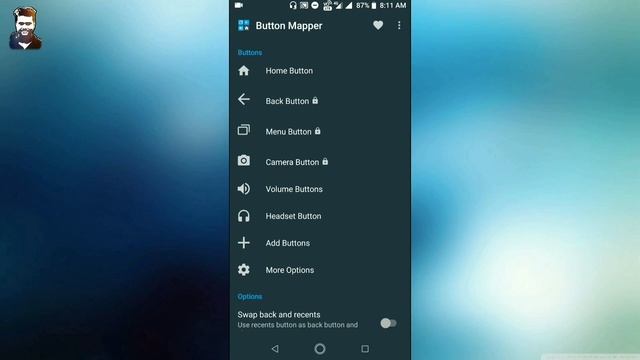Viewport: 640px width, 360px height.
Task: Tap the Button Mapper app logo icon
Action: 243,25
